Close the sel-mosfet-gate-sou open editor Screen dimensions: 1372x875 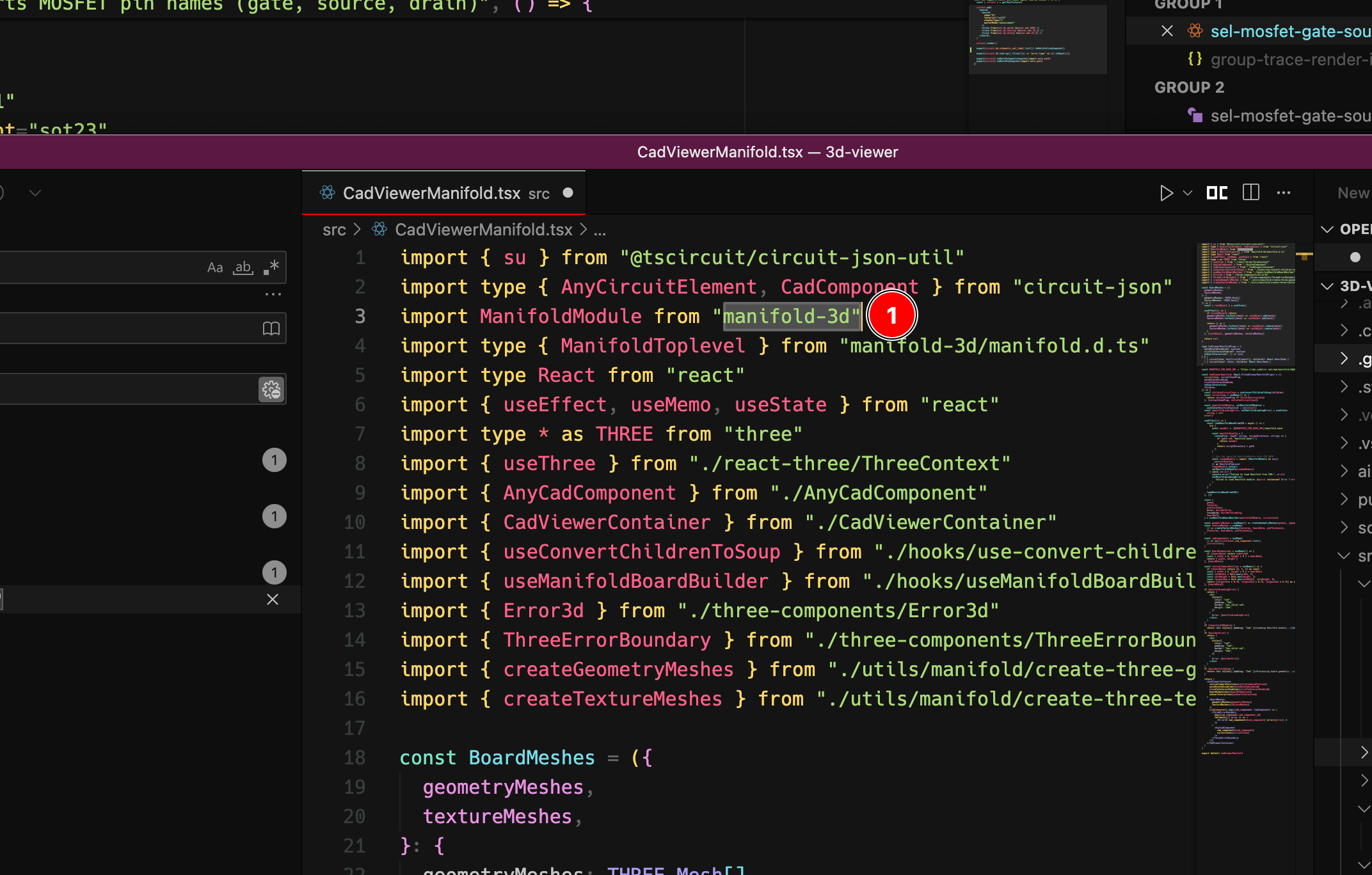coord(1167,31)
